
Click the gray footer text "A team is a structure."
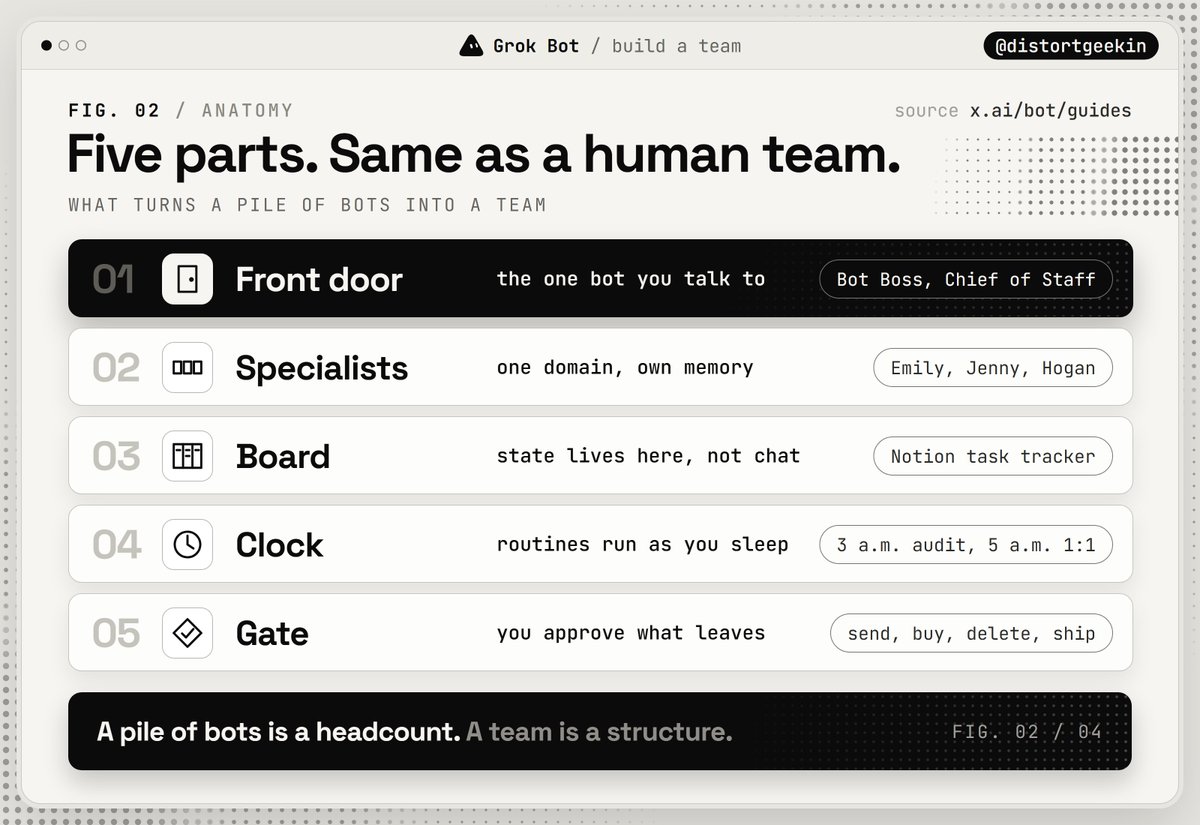pyautogui.click(x=599, y=732)
